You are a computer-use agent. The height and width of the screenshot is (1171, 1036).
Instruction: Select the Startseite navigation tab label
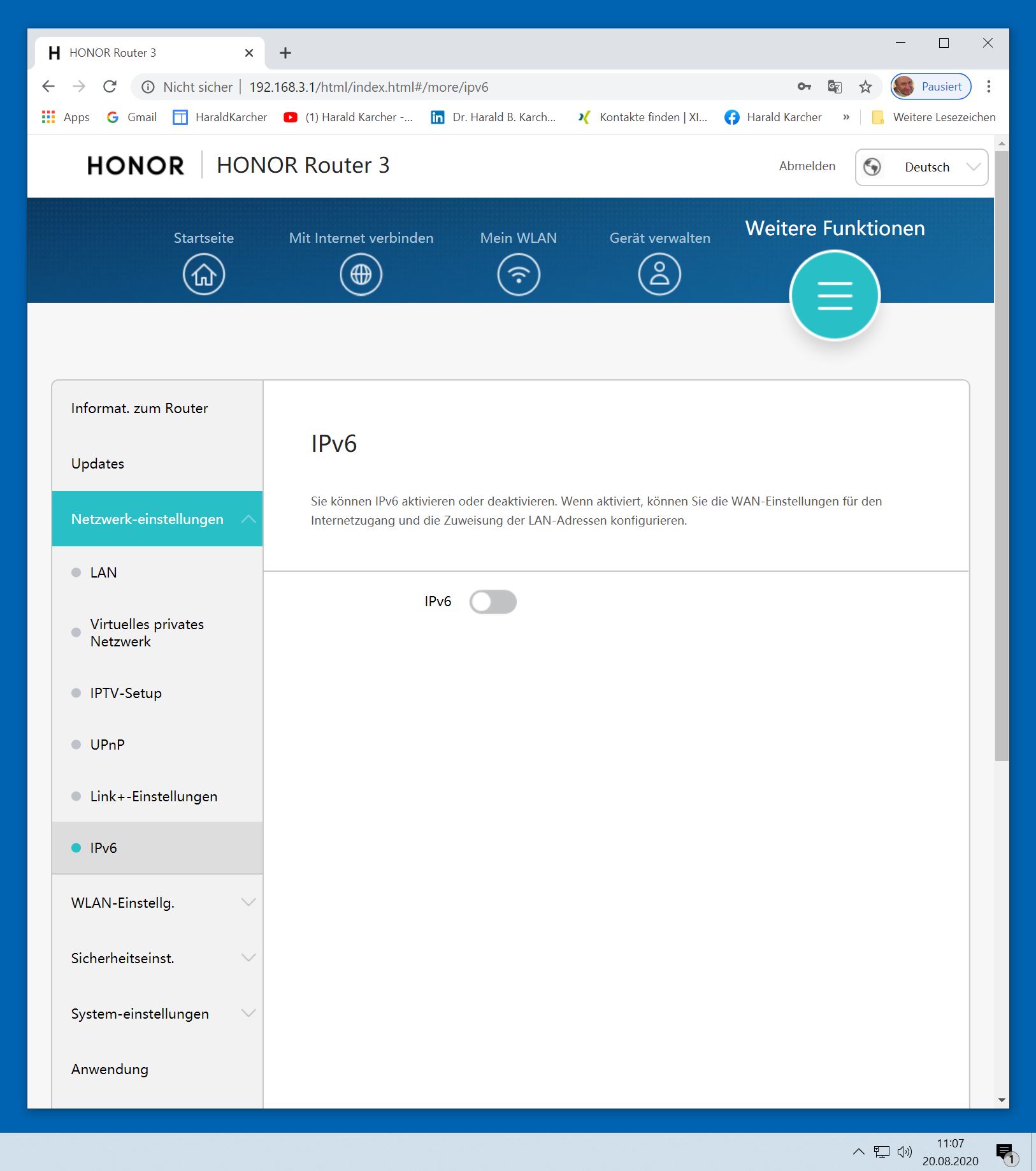coord(204,238)
